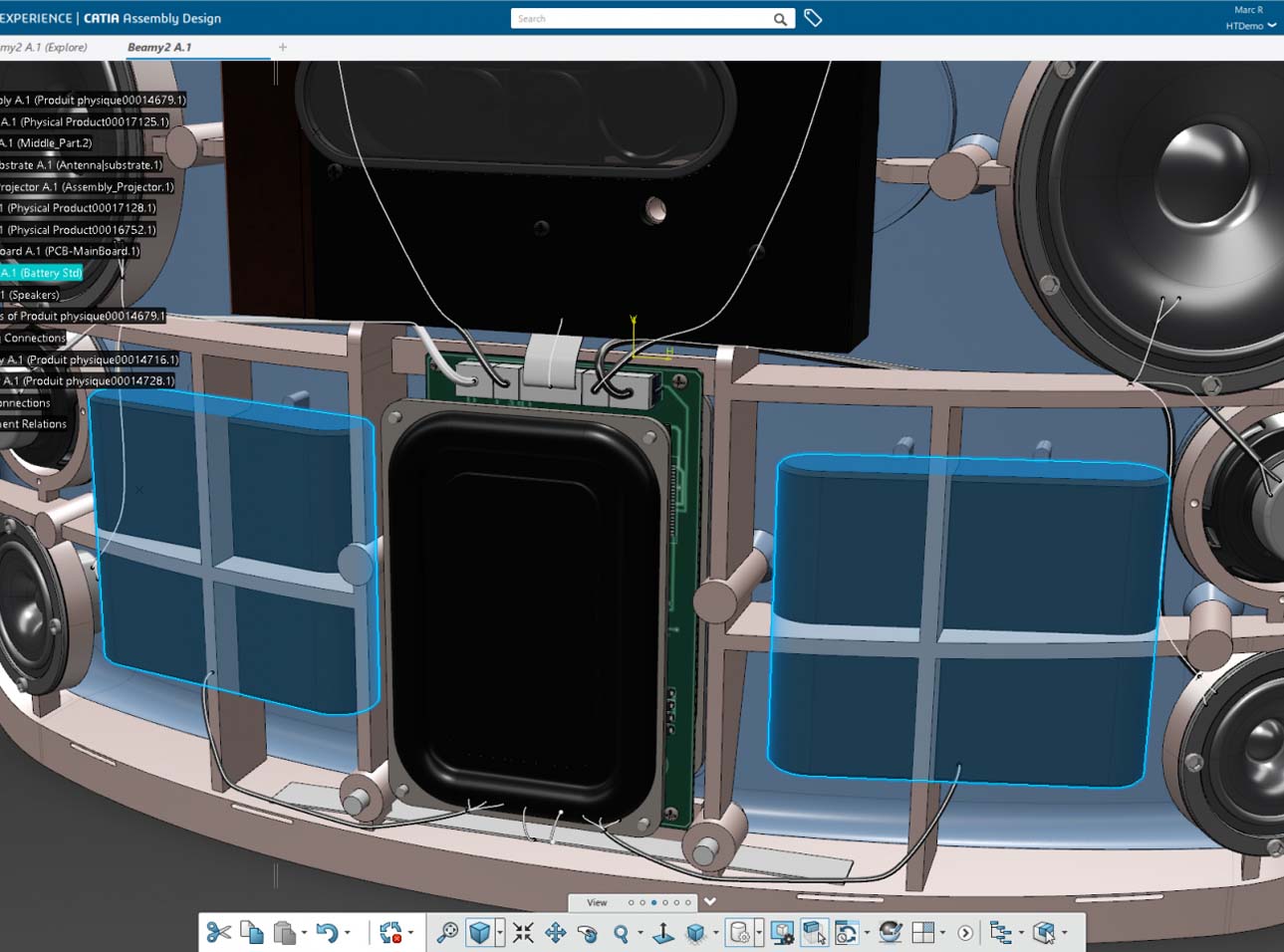The width and height of the screenshot is (1284, 952).
Task: Click the tag icon beside search
Action: (813, 18)
